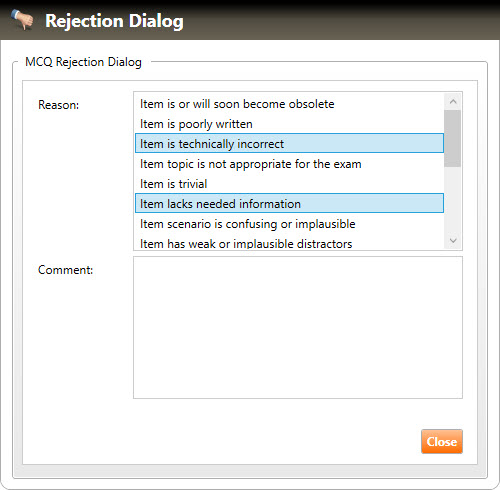The image size is (500, 490).
Task: Click the scrollbar down arrow in Reason list
Action: point(453,240)
